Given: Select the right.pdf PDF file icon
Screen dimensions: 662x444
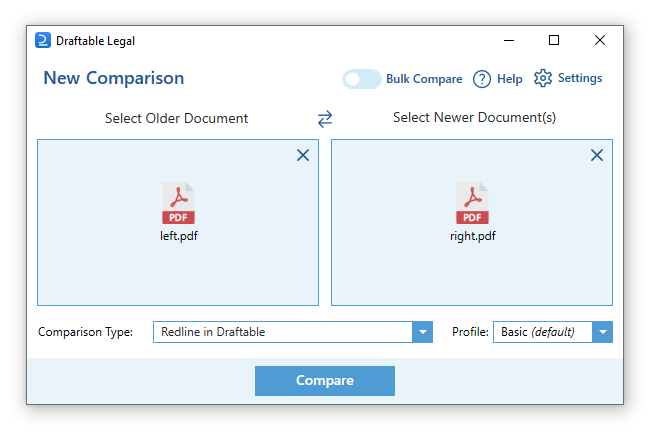Looking at the screenshot, I should [472, 203].
